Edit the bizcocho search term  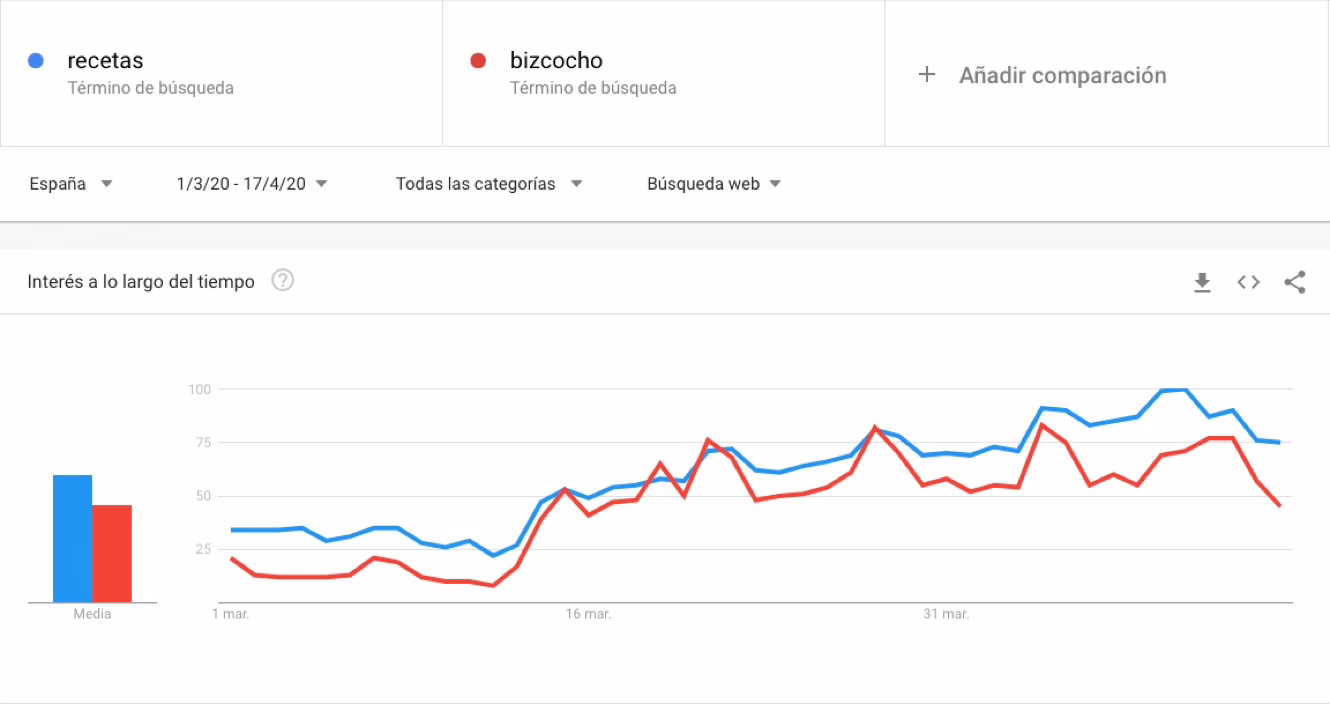[x=556, y=61]
